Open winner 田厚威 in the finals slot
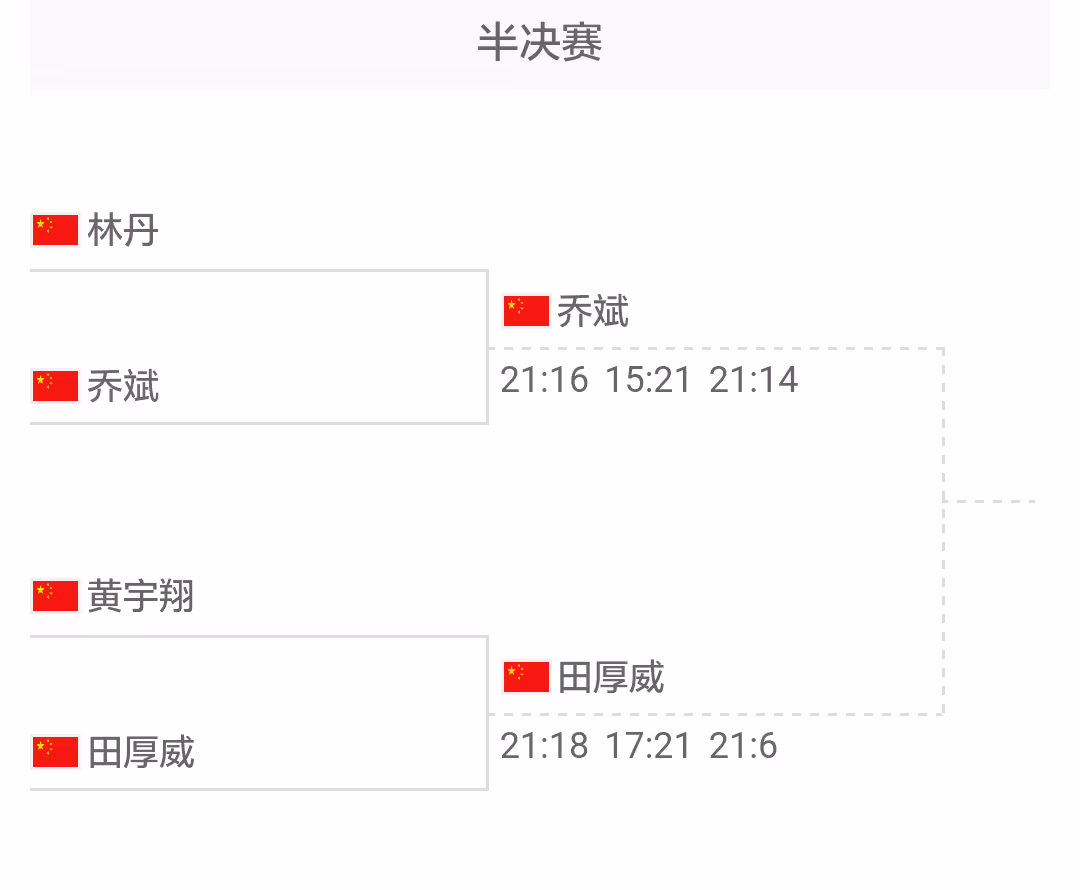Viewport: 1080px width, 890px height. pos(611,676)
